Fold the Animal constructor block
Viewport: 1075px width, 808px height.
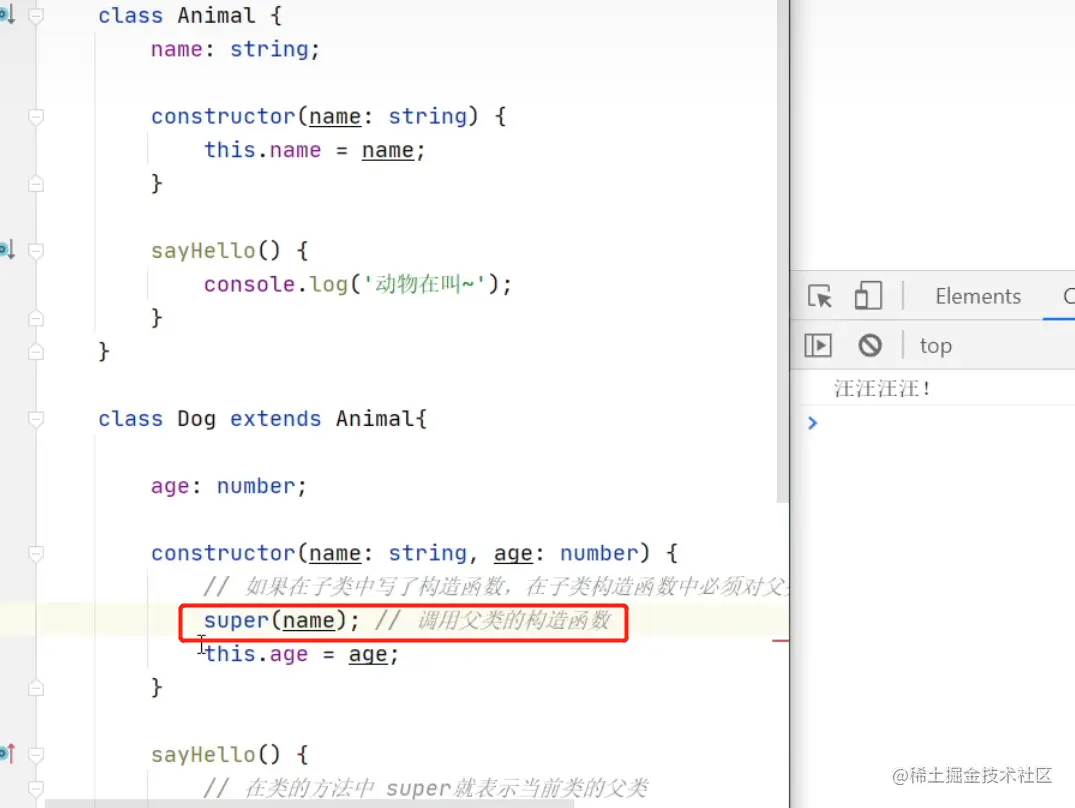point(36,117)
